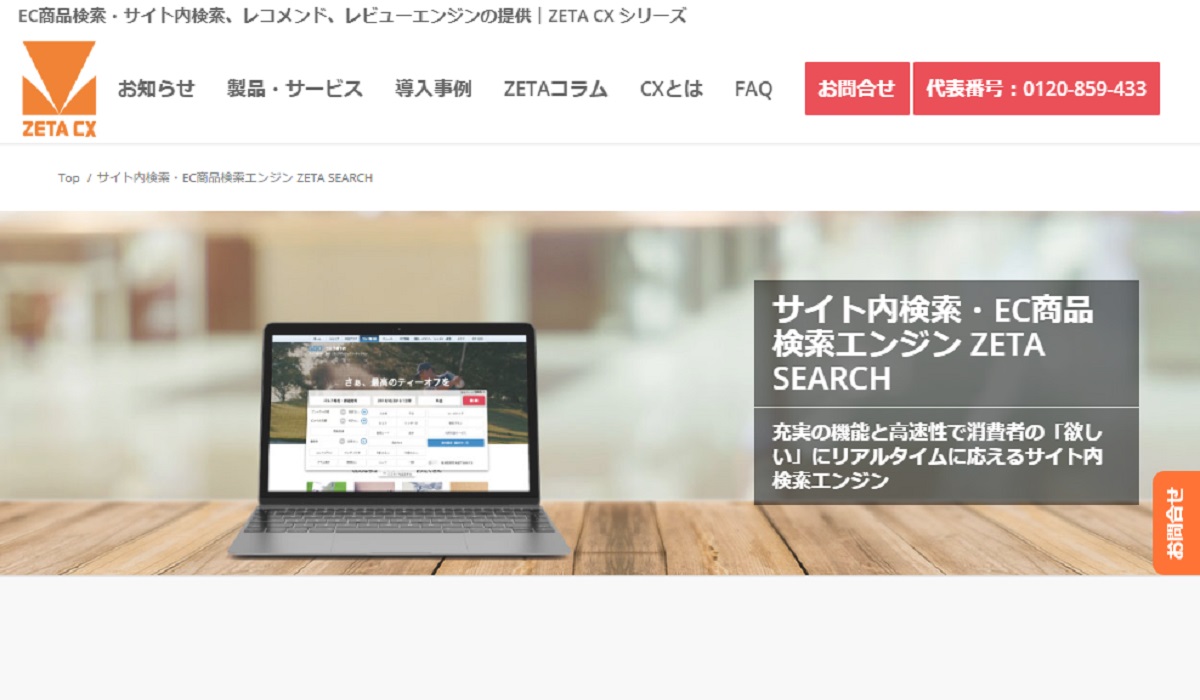The image size is (1200, 700).
Task: Go to 導入事例 page
Action: 433,89
